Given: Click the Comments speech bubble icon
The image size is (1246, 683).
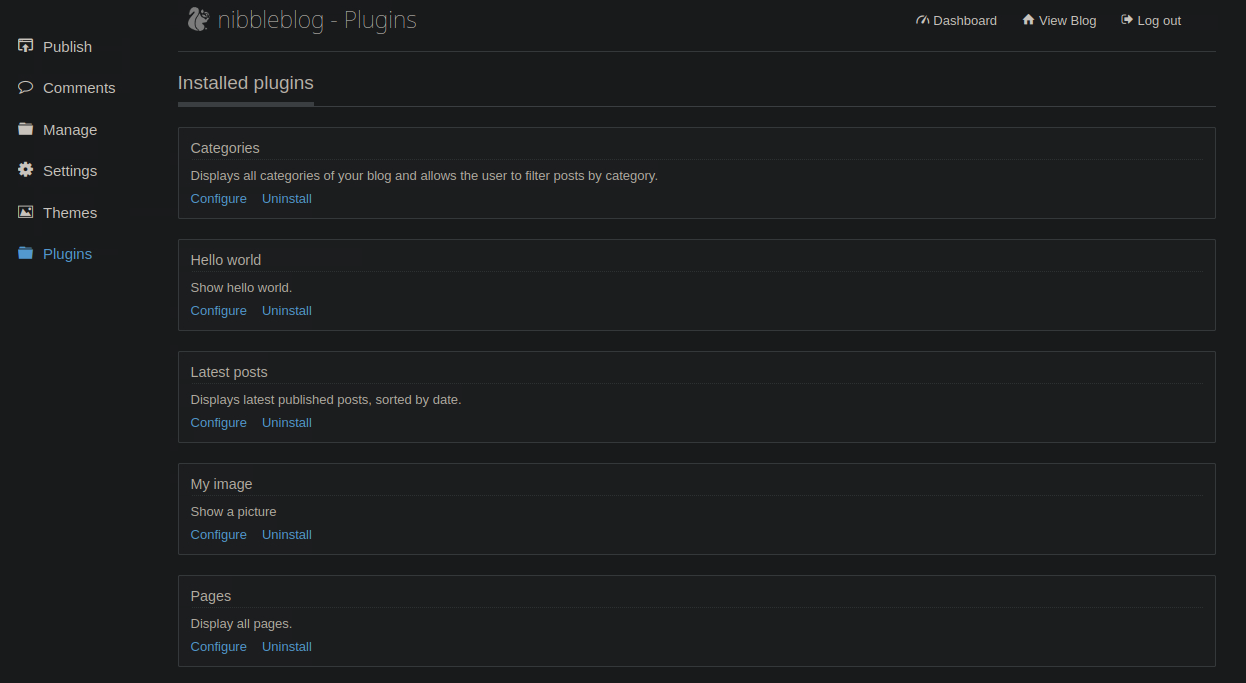Looking at the screenshot, I should [26, 87].
